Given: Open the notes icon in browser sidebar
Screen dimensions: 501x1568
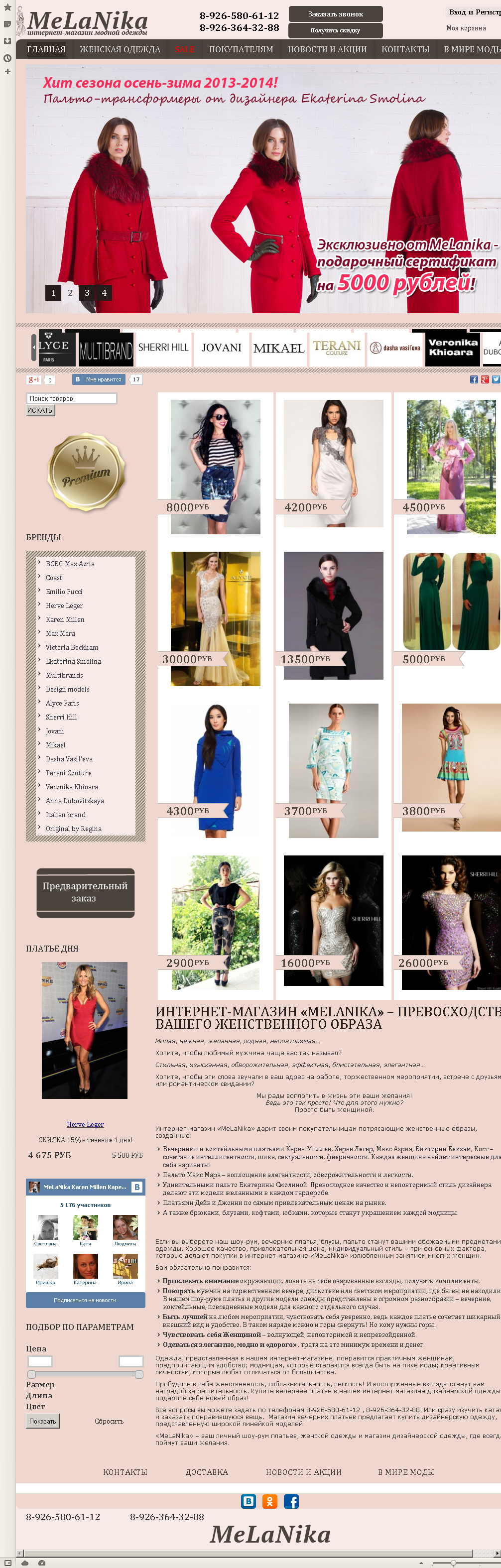Looking at the screenshot, I should coord(7,24).
